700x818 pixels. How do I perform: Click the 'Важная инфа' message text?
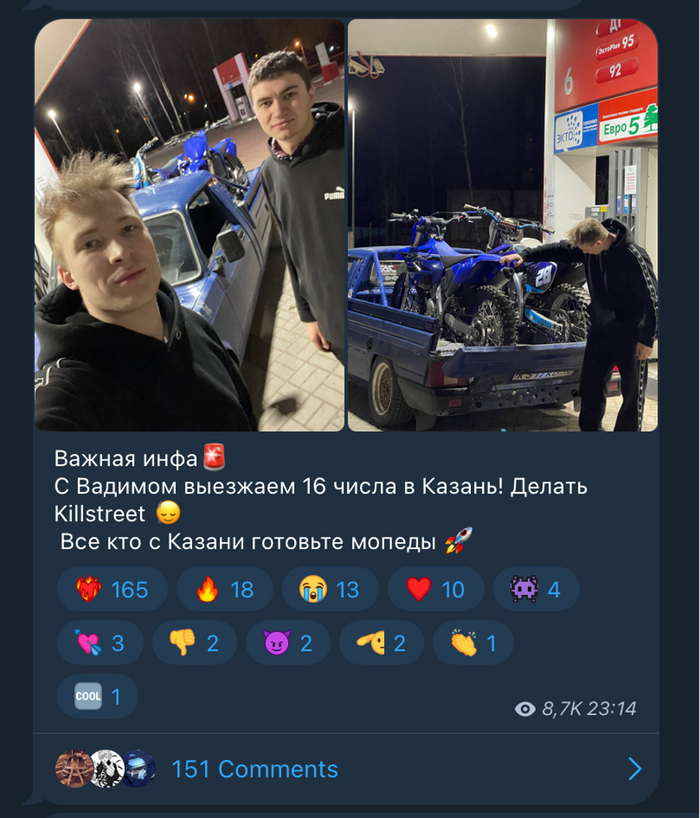126,459
